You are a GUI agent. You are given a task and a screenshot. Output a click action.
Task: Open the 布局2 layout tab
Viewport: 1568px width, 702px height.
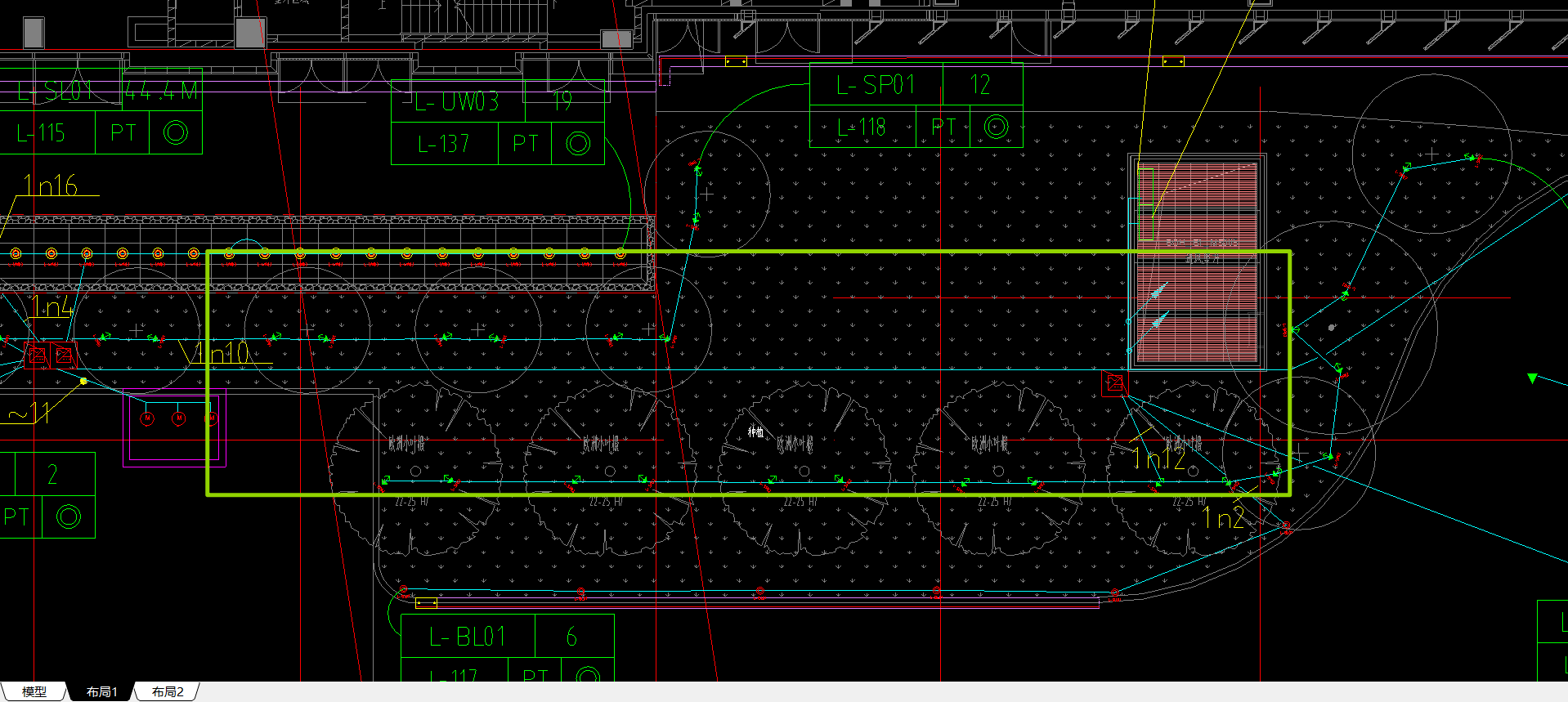[x=168, y=692]
